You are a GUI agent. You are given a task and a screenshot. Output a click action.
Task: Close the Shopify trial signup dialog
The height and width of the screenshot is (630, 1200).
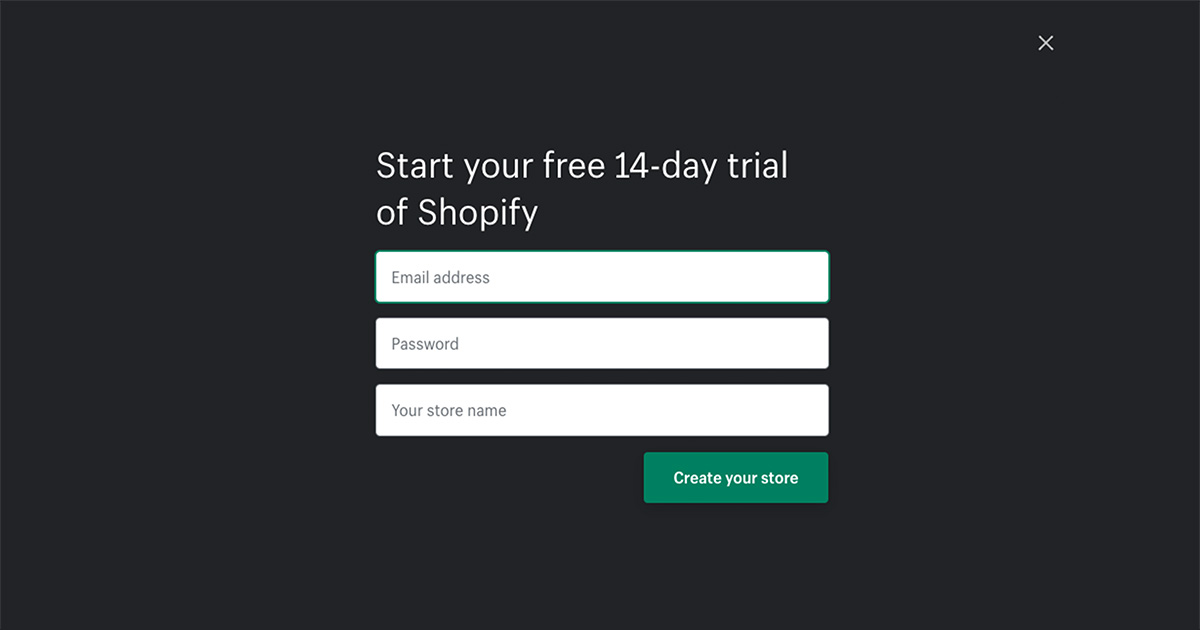[1045, 43]
